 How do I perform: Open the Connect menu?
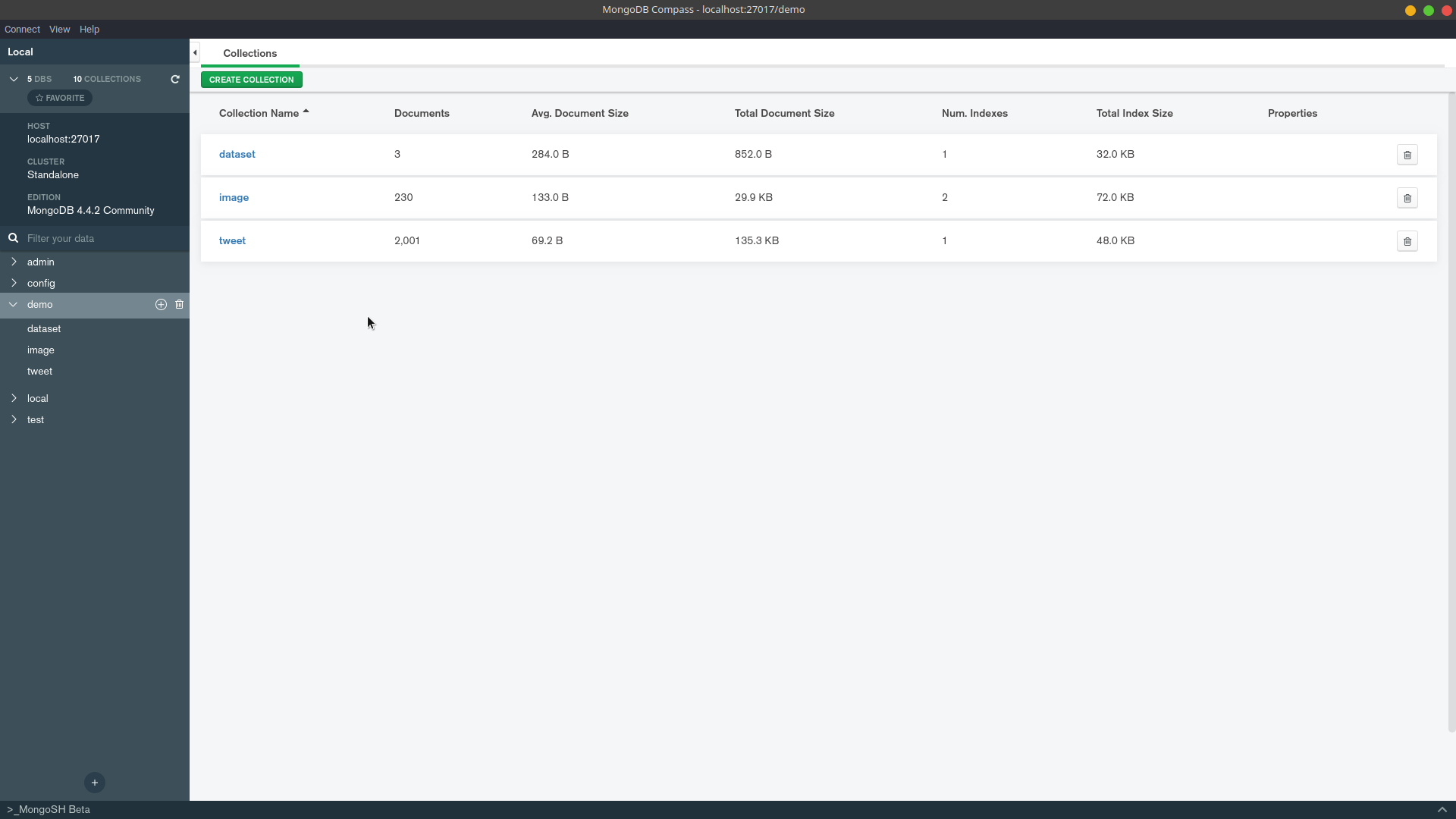pyautogui.click(x=22, y=29)
